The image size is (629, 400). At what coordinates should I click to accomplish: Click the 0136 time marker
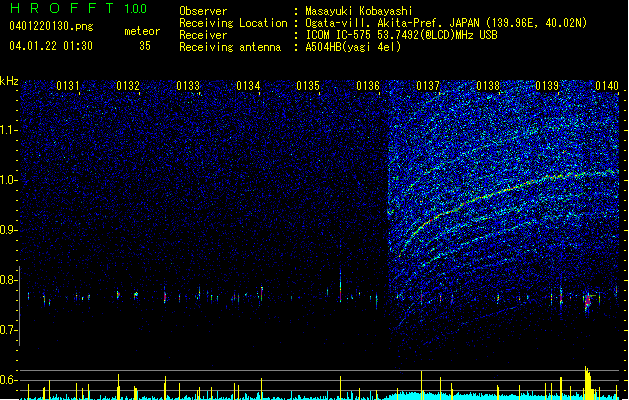tap(368, 86)
